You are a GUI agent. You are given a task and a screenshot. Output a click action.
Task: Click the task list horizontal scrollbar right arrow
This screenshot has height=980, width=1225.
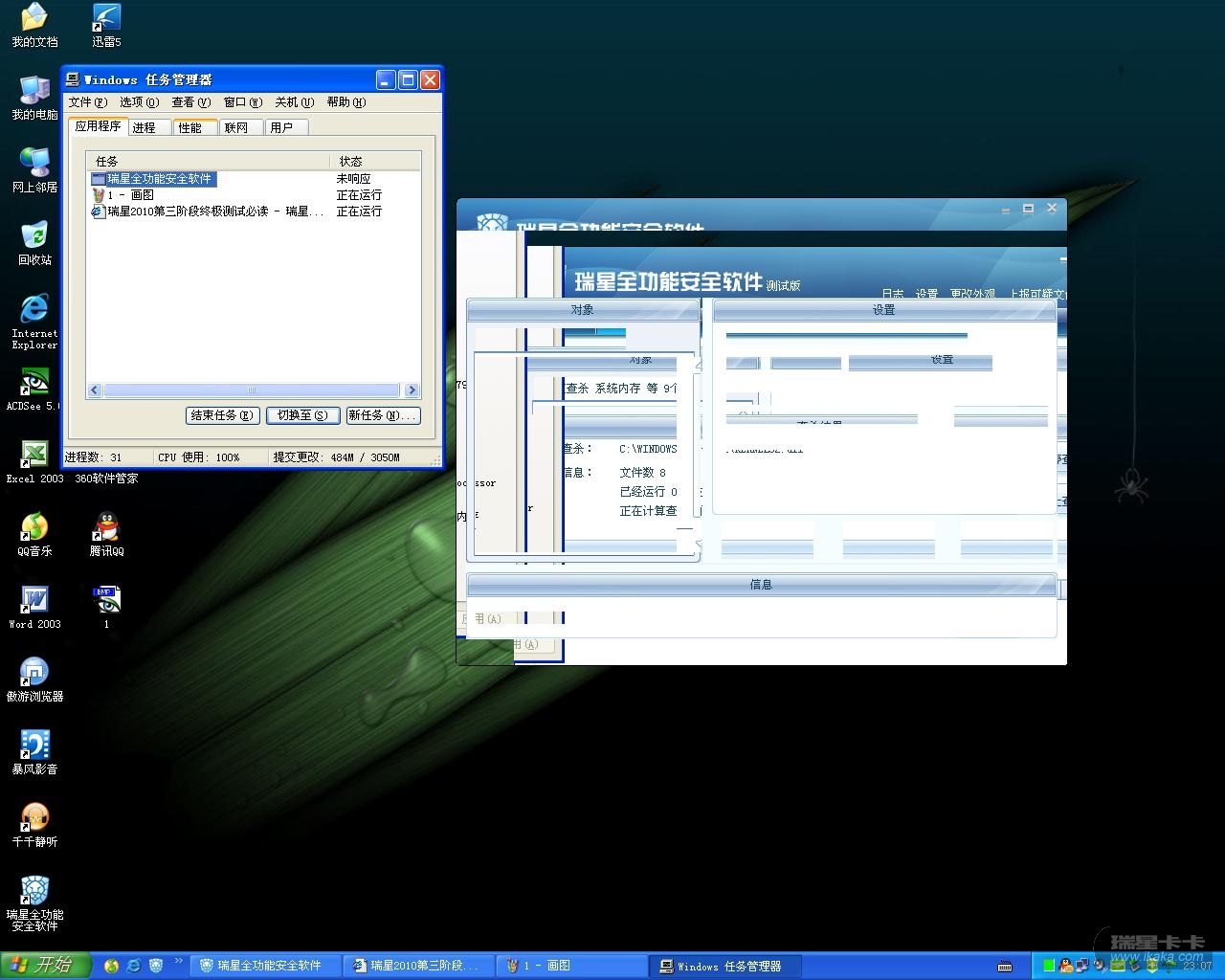pyautogui.click(x=412, y=390)
